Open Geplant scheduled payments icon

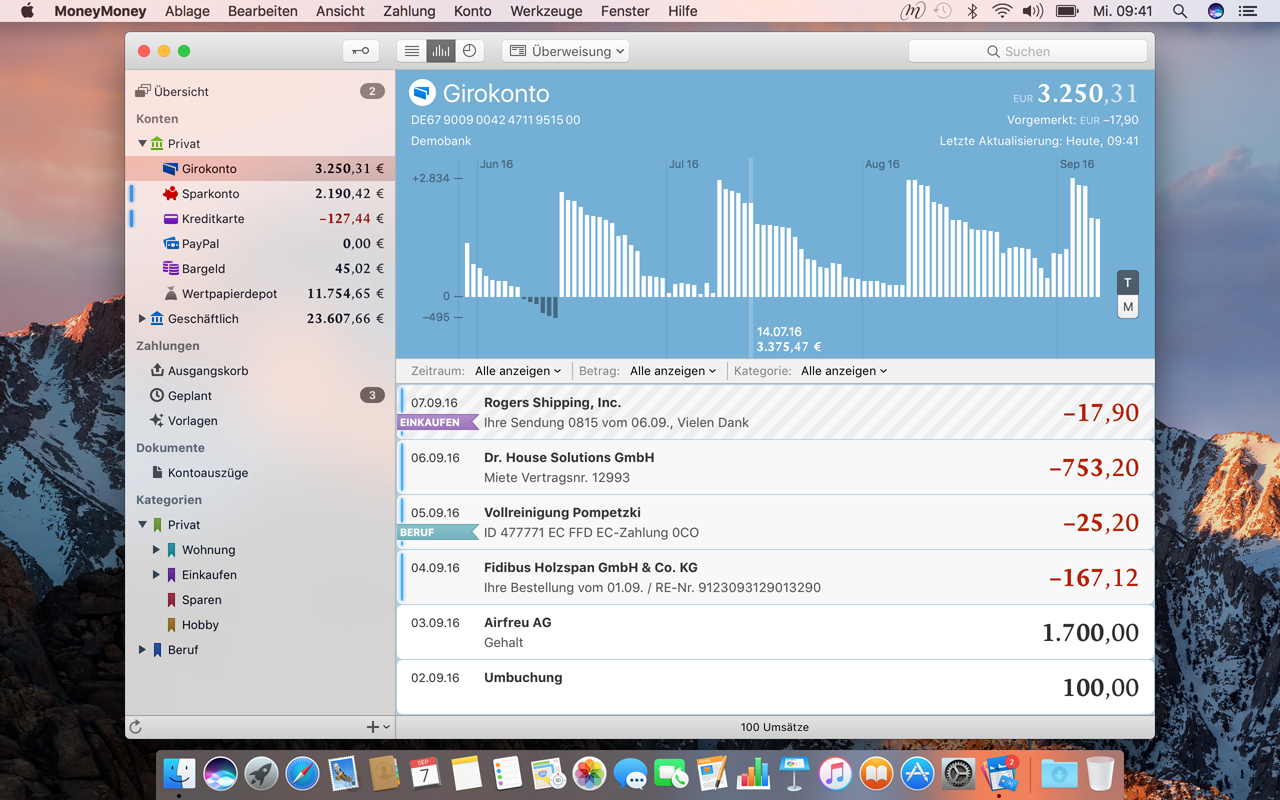(157, 395)
